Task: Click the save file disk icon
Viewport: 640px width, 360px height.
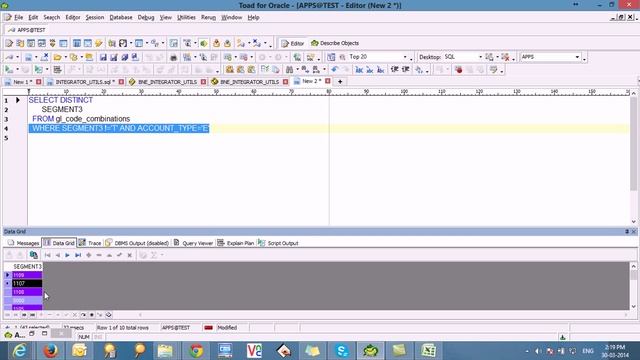Action: [x=103, y=57]
